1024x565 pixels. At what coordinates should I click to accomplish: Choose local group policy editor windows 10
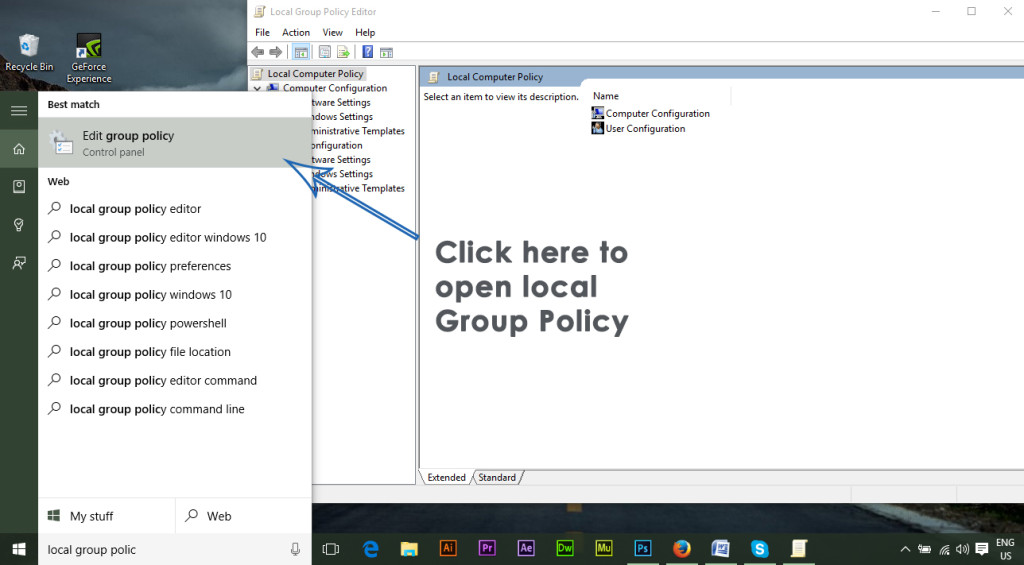pos(174,238)
